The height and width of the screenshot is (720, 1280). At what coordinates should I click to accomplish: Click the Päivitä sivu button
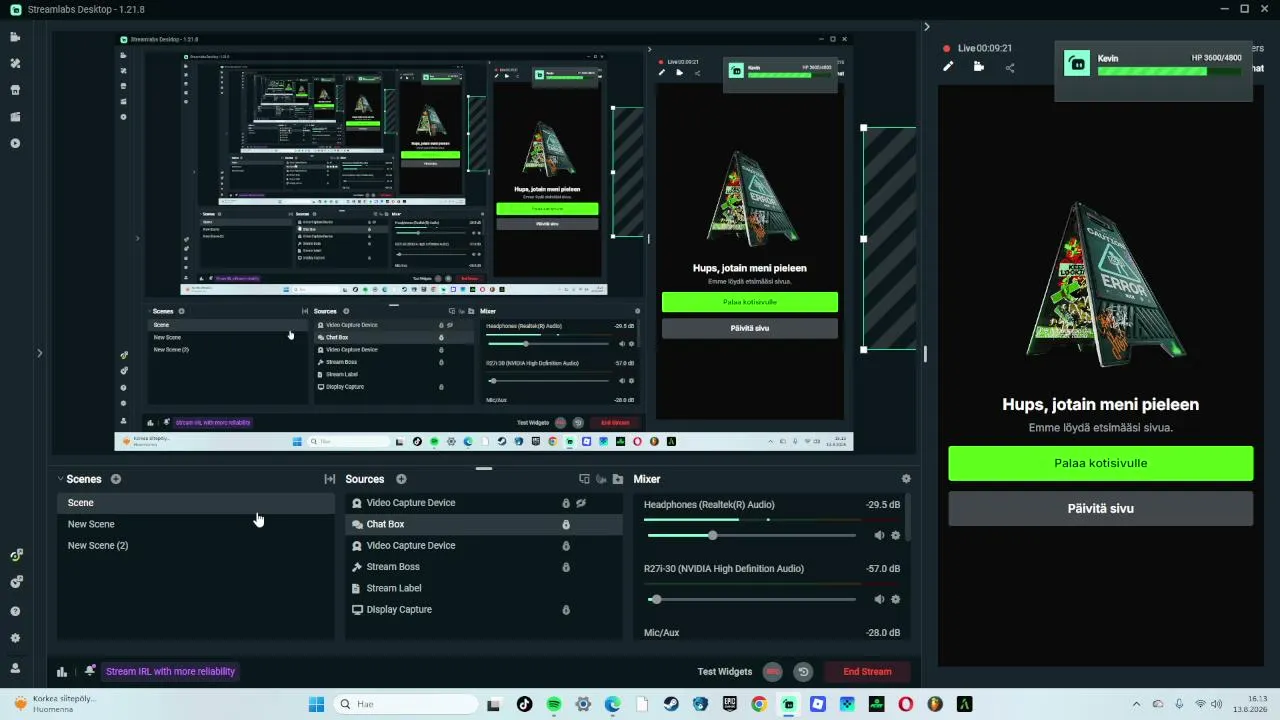pyautogui.click(x=1101, y=508)
